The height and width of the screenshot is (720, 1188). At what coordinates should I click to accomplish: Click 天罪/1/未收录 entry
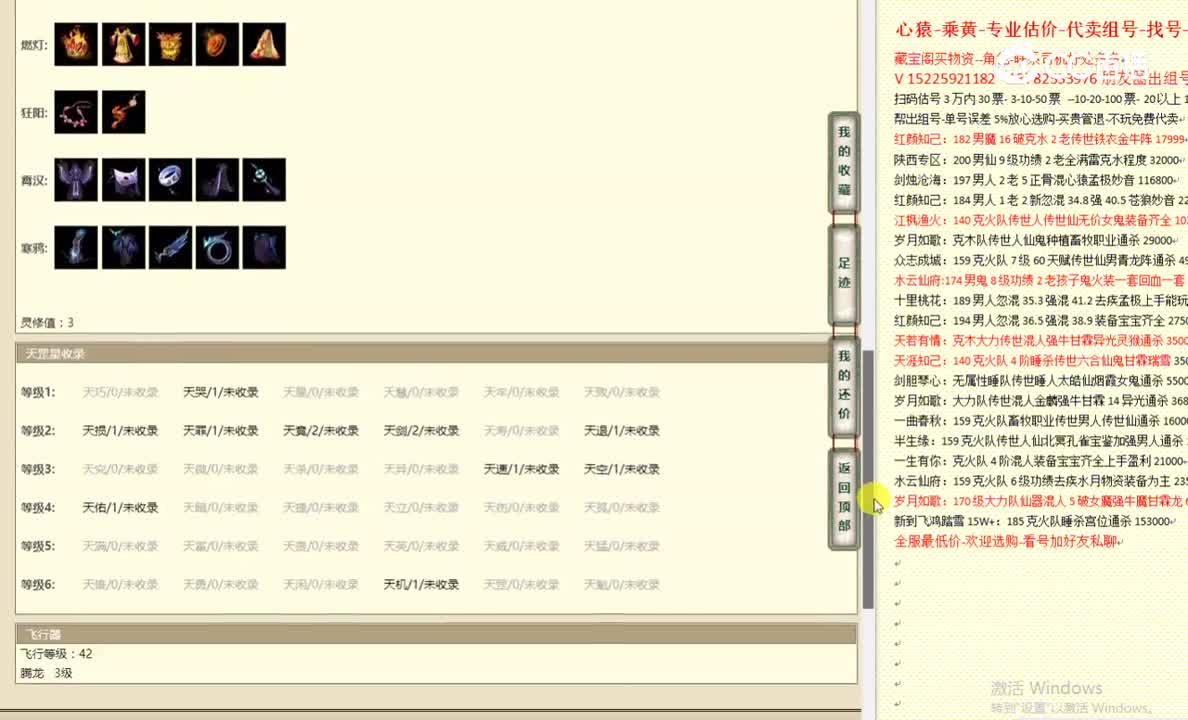point(220,430)
